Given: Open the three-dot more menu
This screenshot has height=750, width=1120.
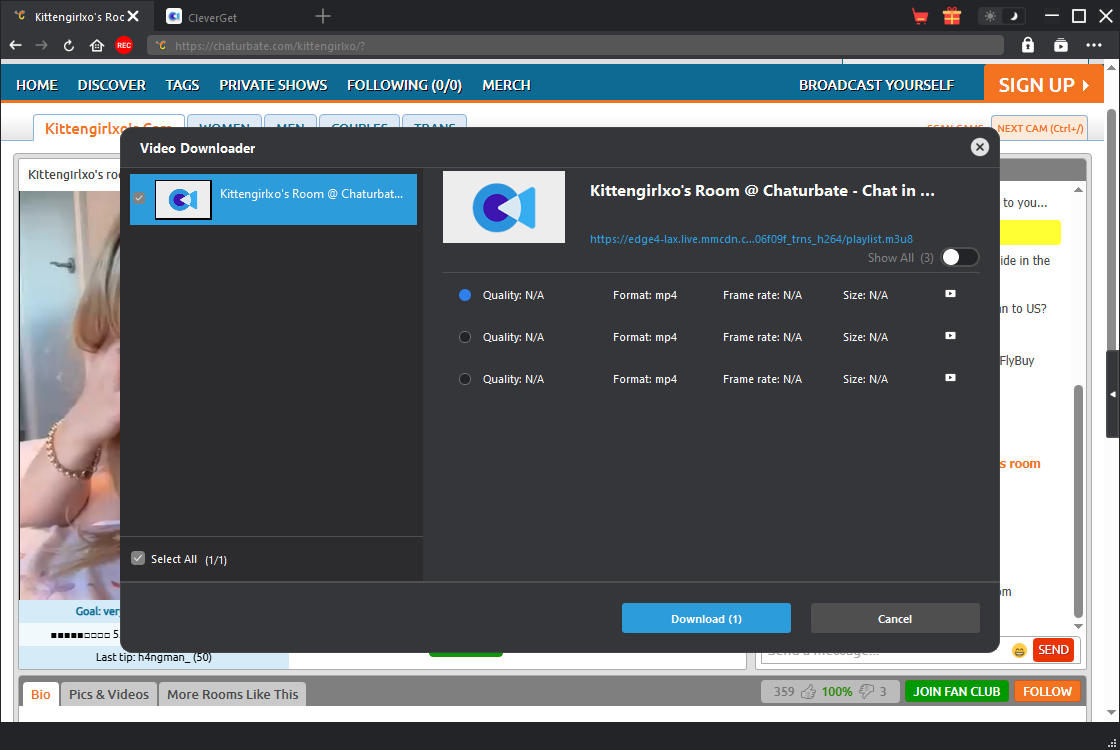Looking at the screenshot, I should [x=1094, y=45].
